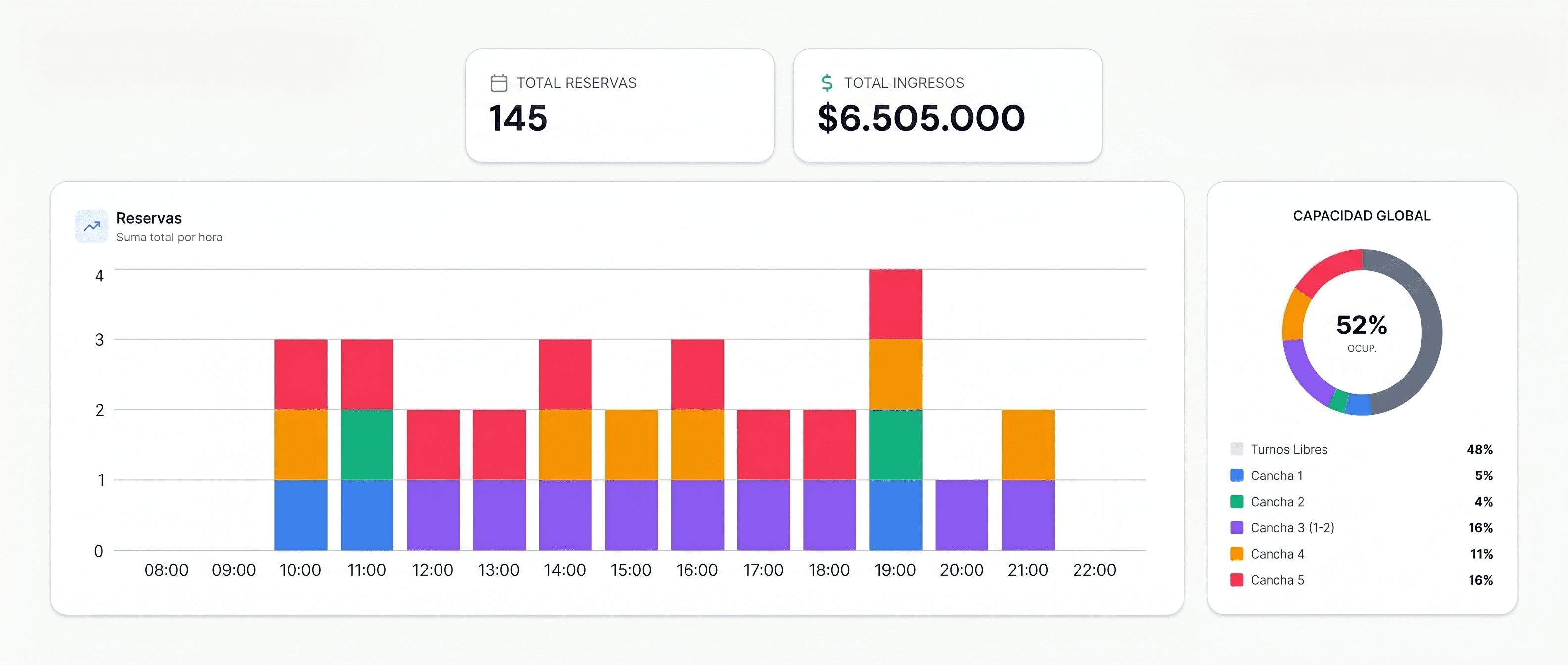Screen dimensions: 1568x665
Task: Click the red top segment at 19:00
Action: 895,304
